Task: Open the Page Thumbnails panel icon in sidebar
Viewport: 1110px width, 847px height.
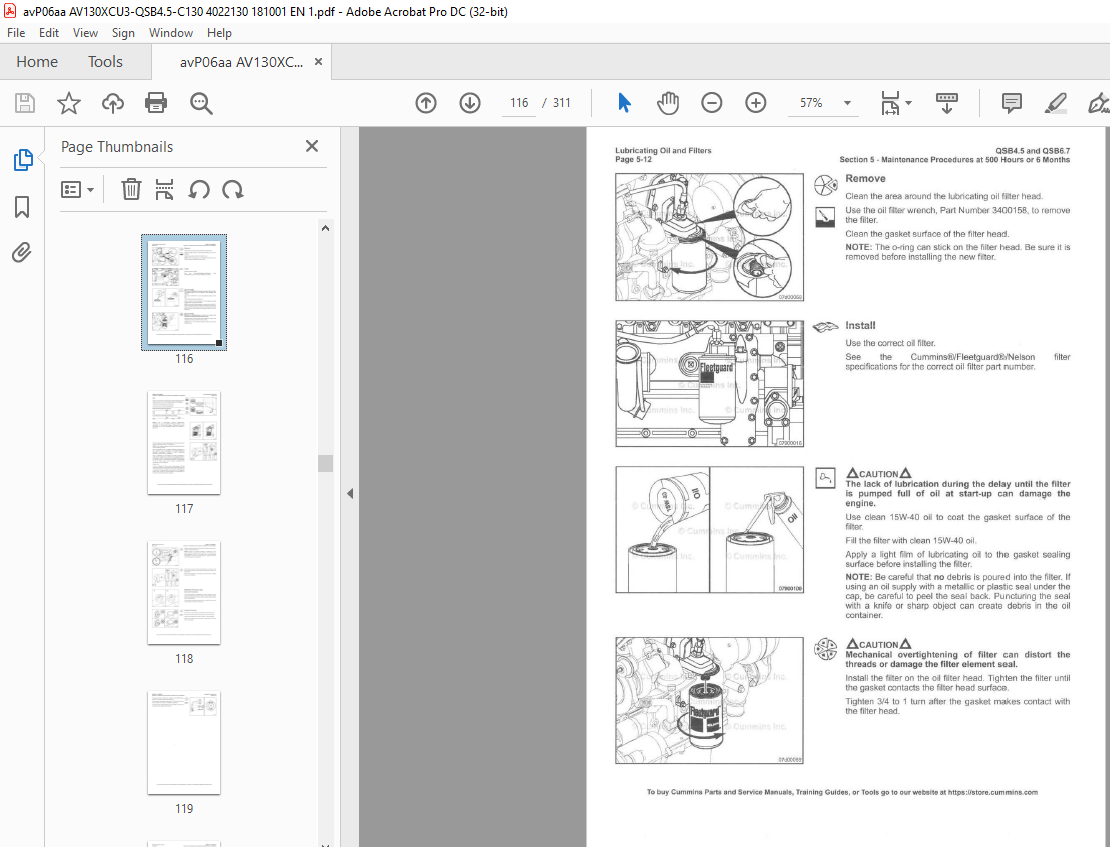Action: 23,160
